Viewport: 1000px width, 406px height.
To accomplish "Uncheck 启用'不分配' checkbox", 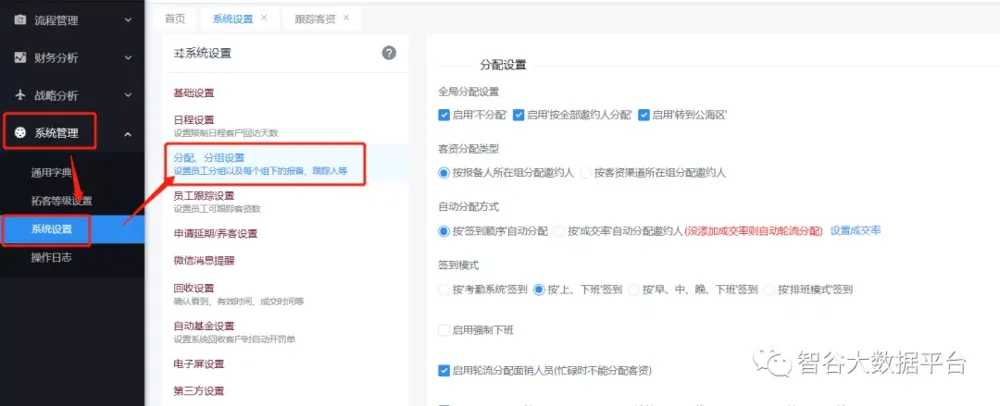I will coord(444,115).
